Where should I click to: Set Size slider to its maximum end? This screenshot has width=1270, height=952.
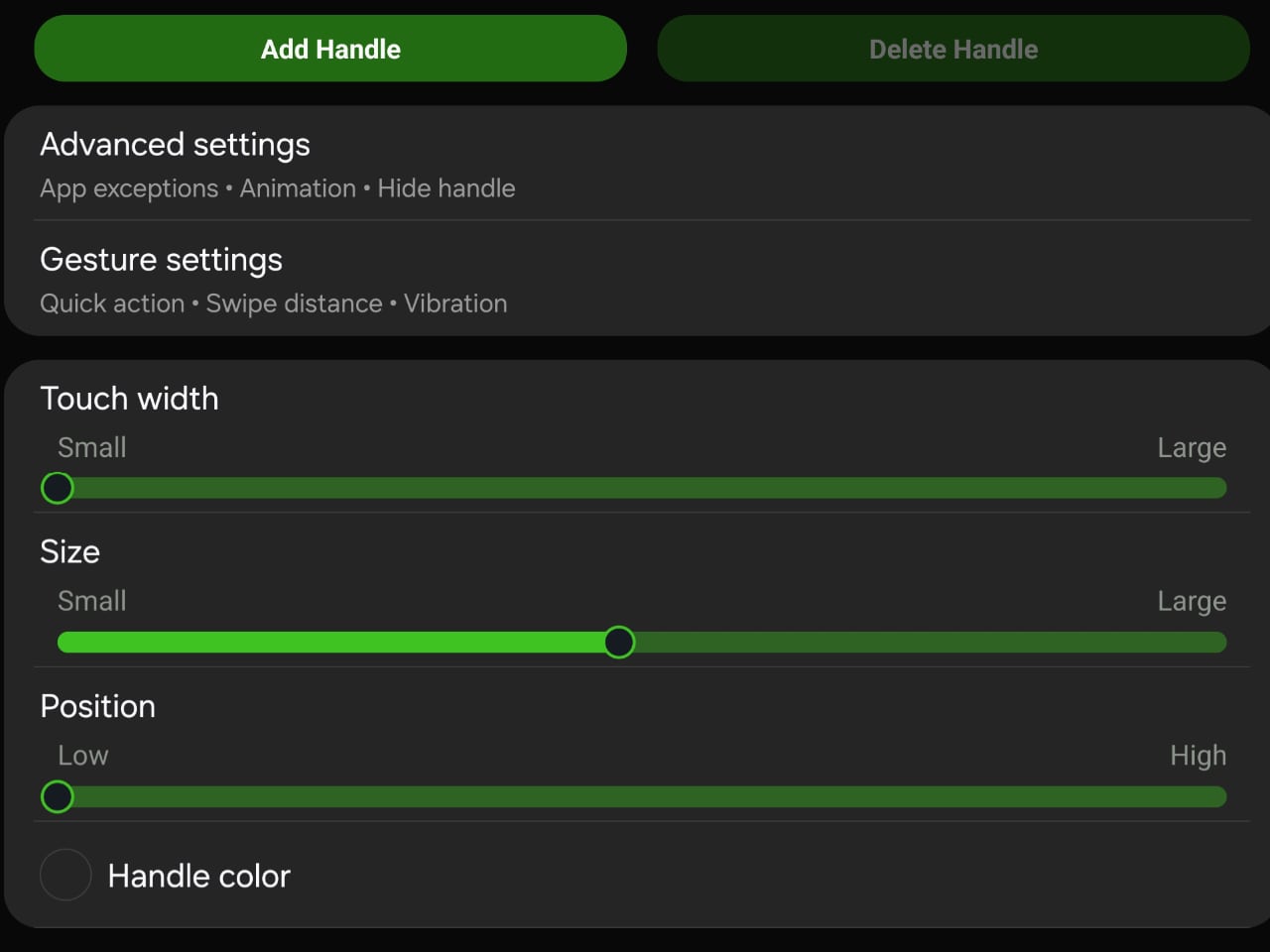coord(1219,643)
